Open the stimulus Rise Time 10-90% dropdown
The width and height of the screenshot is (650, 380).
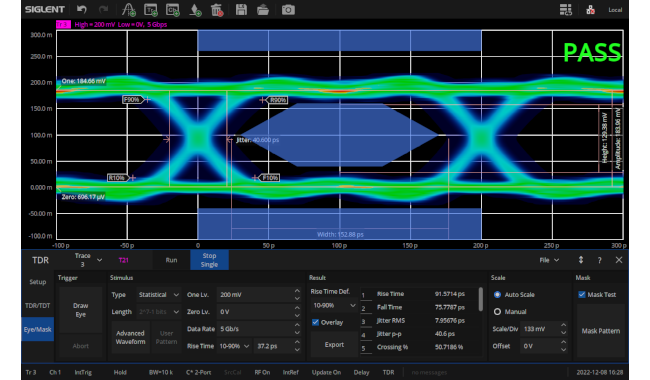pyautogui.click(x=235, y=346)
